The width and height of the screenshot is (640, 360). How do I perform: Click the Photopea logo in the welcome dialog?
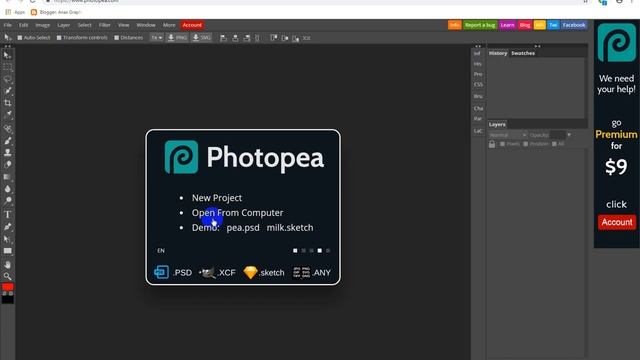181,157
